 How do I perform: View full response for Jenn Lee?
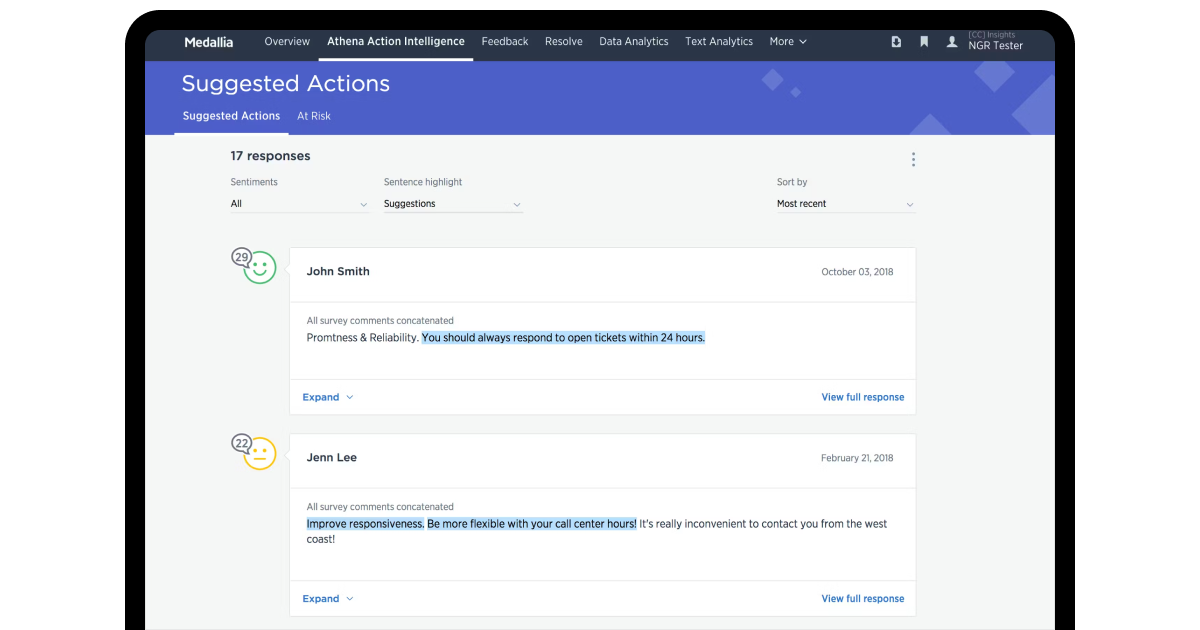863,599
